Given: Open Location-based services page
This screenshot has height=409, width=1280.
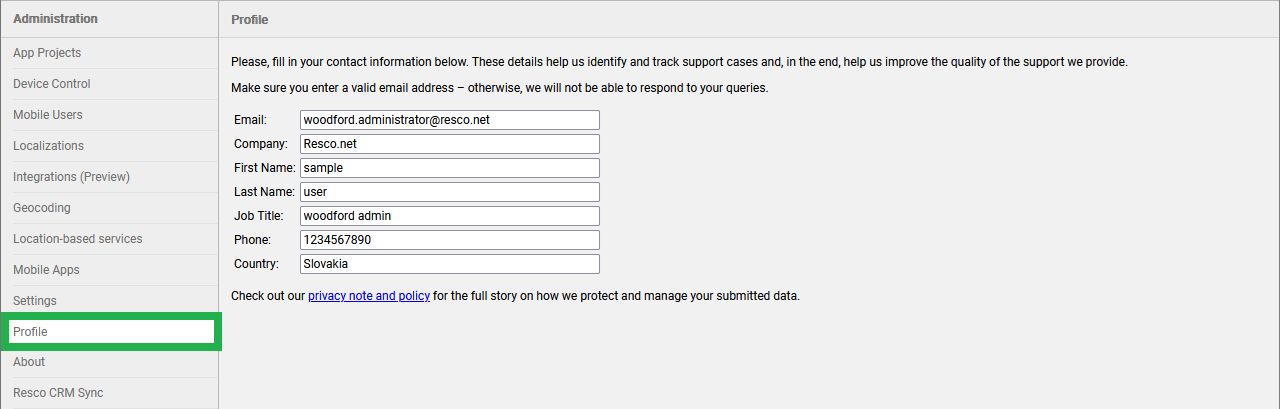Looking at the screenshot, I should pos(78,239).
